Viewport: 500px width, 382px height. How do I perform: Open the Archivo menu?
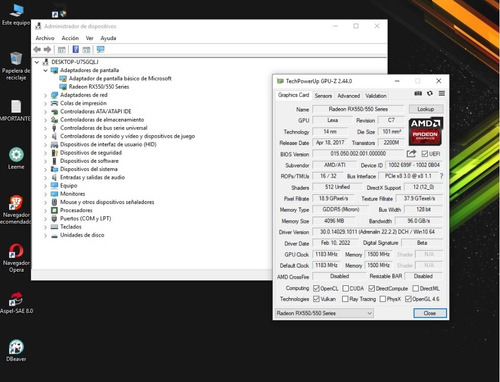[45, 38]
